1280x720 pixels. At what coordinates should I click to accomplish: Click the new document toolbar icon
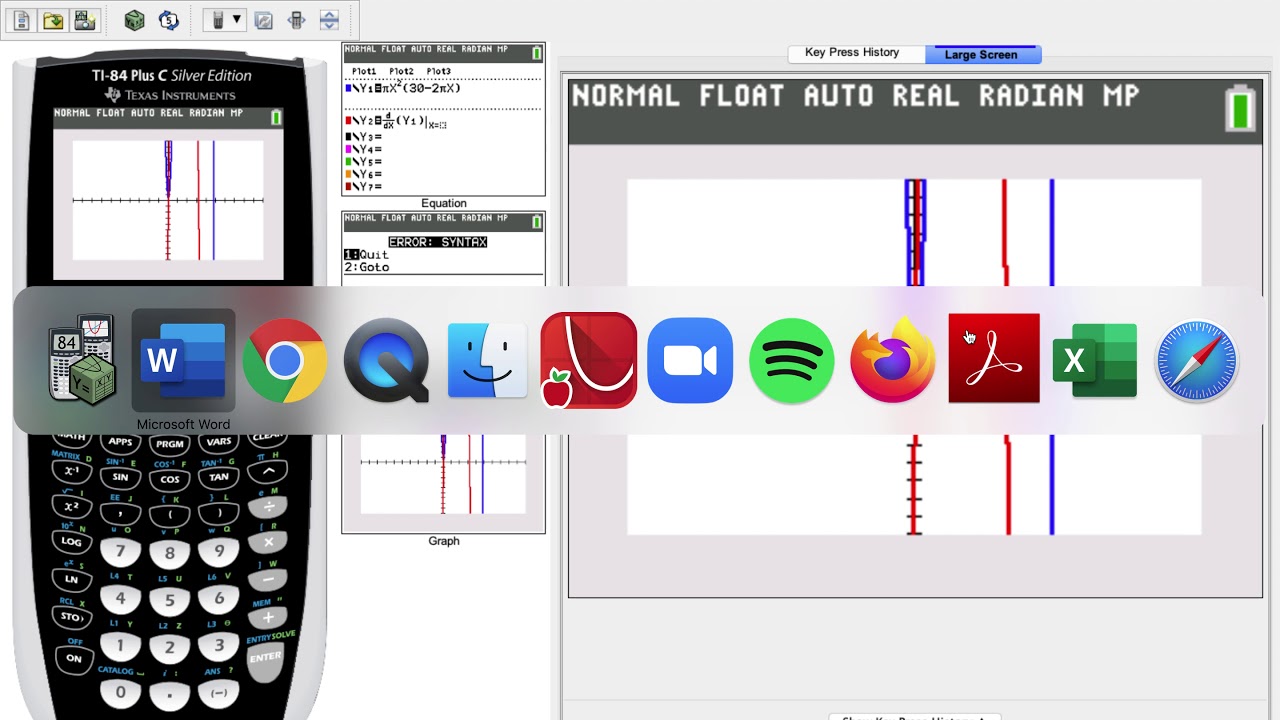tap(22, 20)
